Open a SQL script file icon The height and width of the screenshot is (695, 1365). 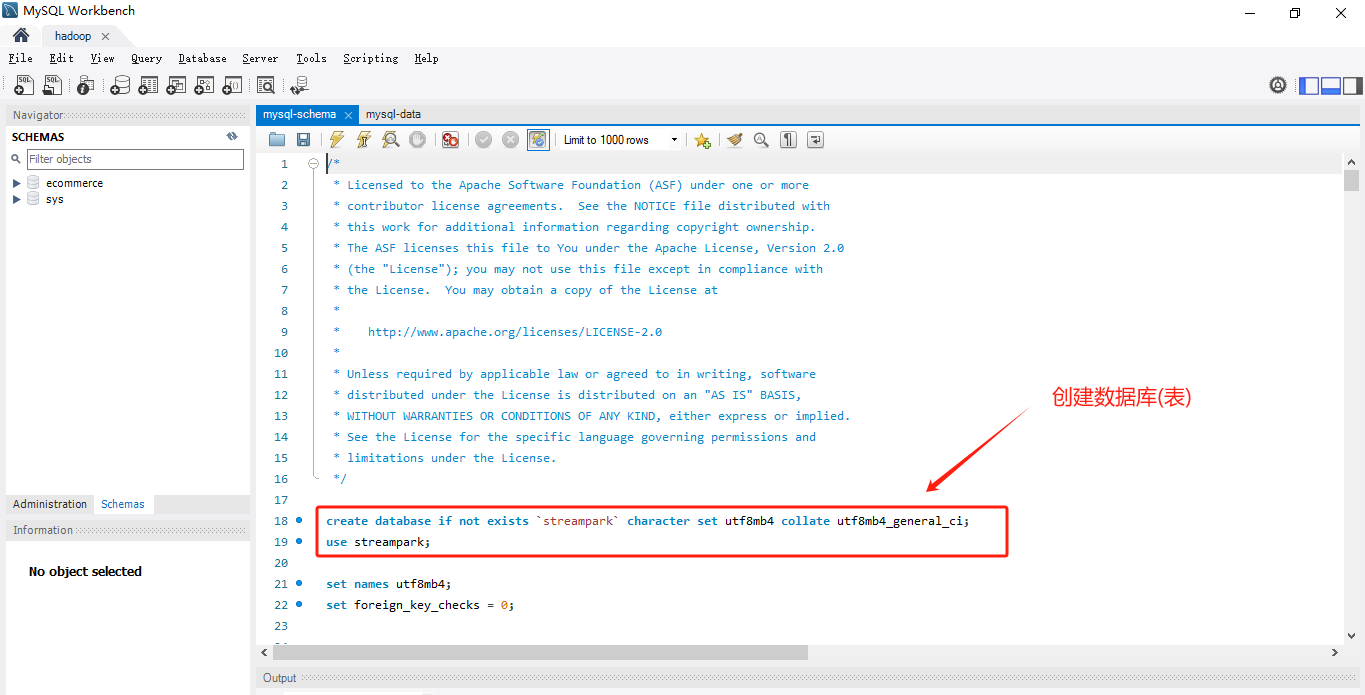click(x=52, y=86)
